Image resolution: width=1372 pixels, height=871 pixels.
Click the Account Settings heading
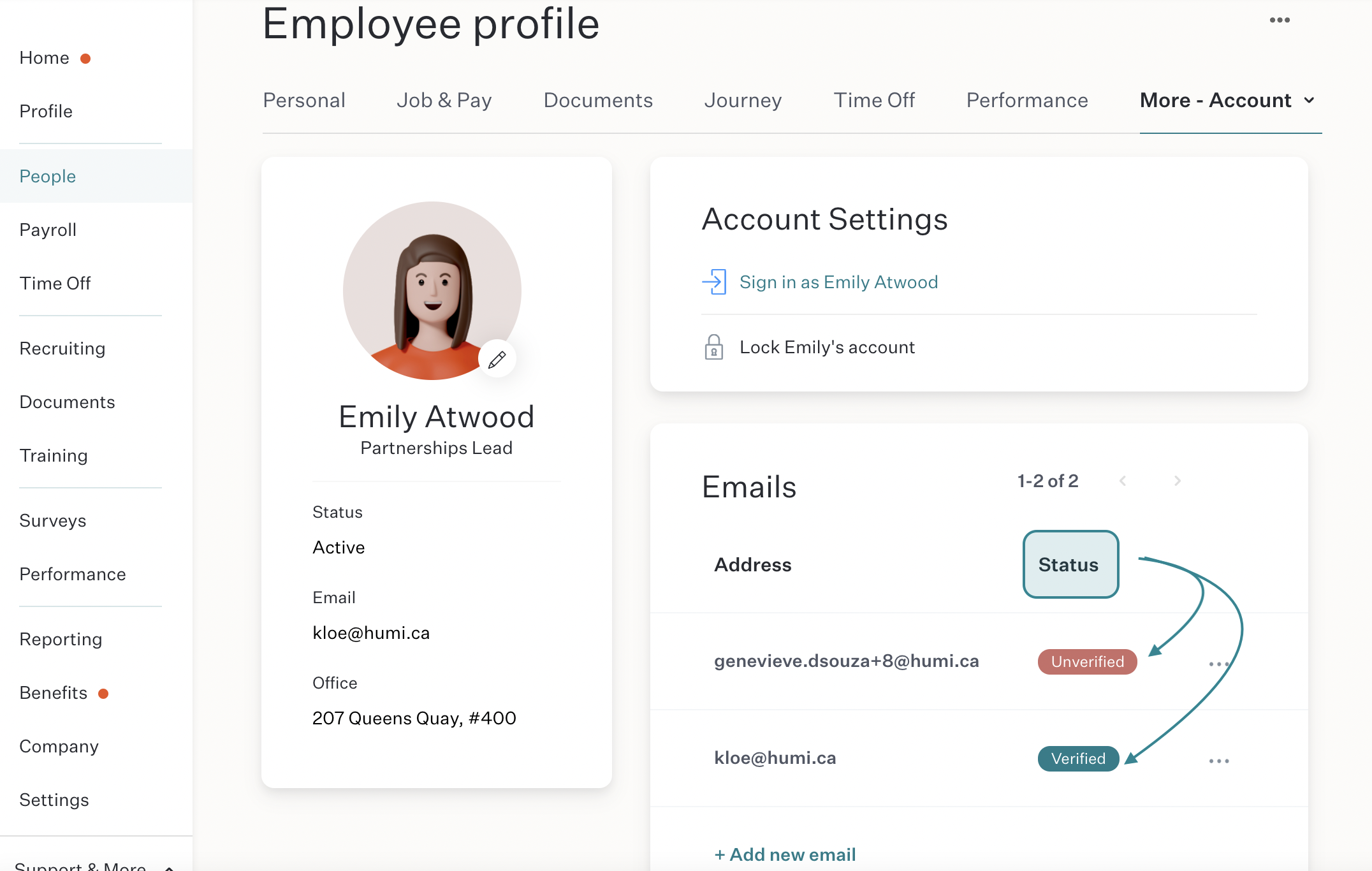pos(825,219)
